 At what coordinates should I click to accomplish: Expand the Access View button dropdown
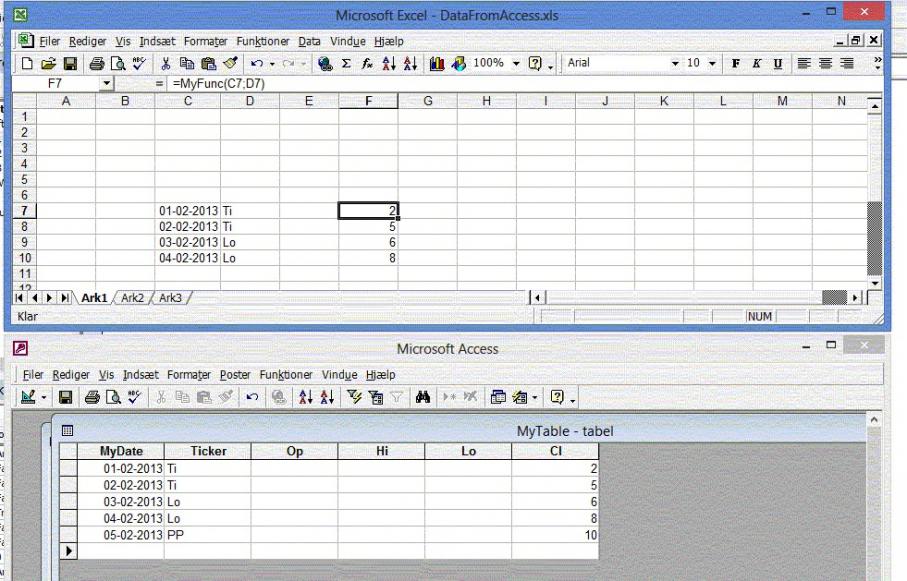pyautogui.click(x=44, y=398)
